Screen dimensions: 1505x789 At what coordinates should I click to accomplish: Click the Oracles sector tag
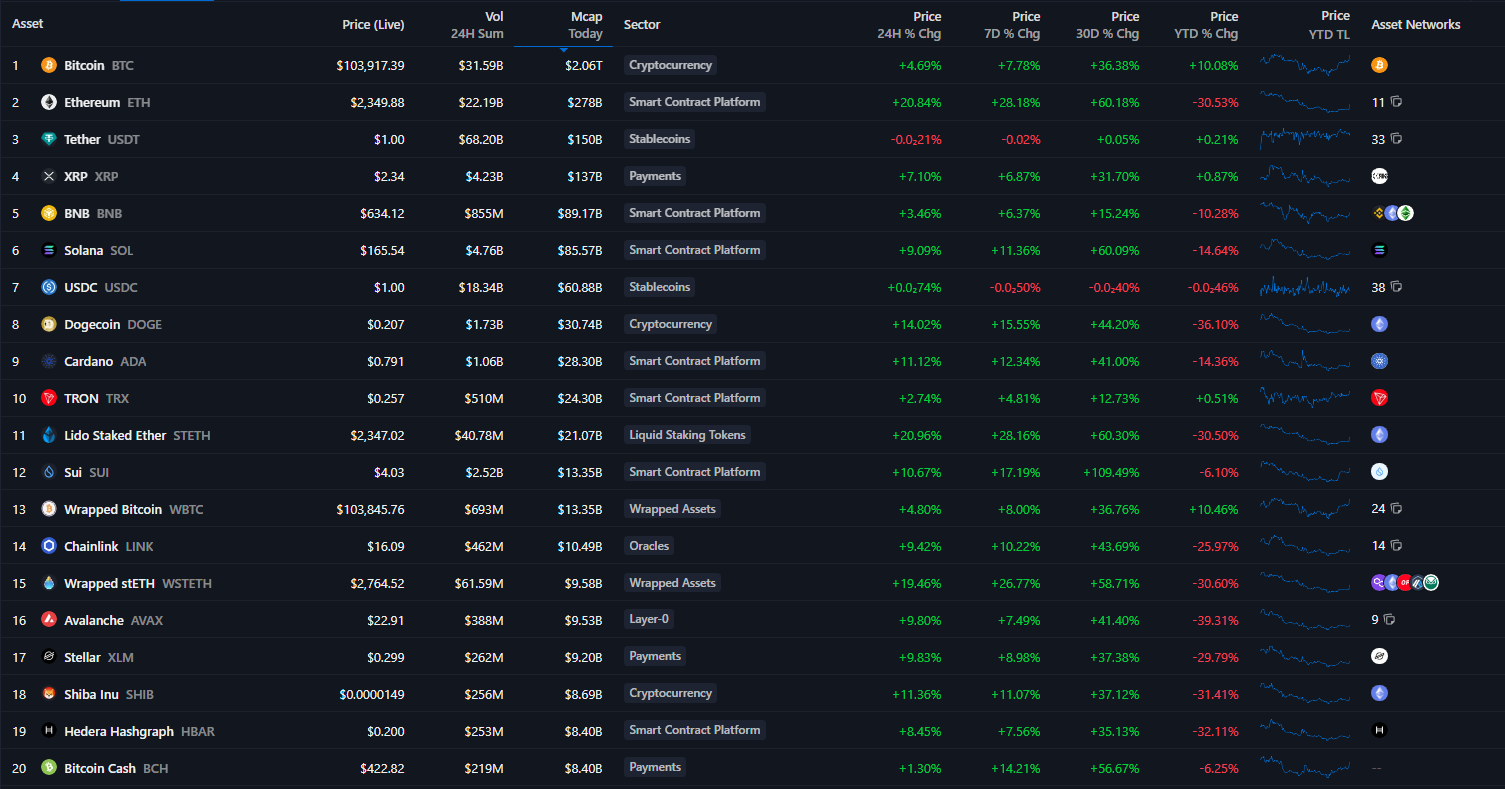coord(649,546)
